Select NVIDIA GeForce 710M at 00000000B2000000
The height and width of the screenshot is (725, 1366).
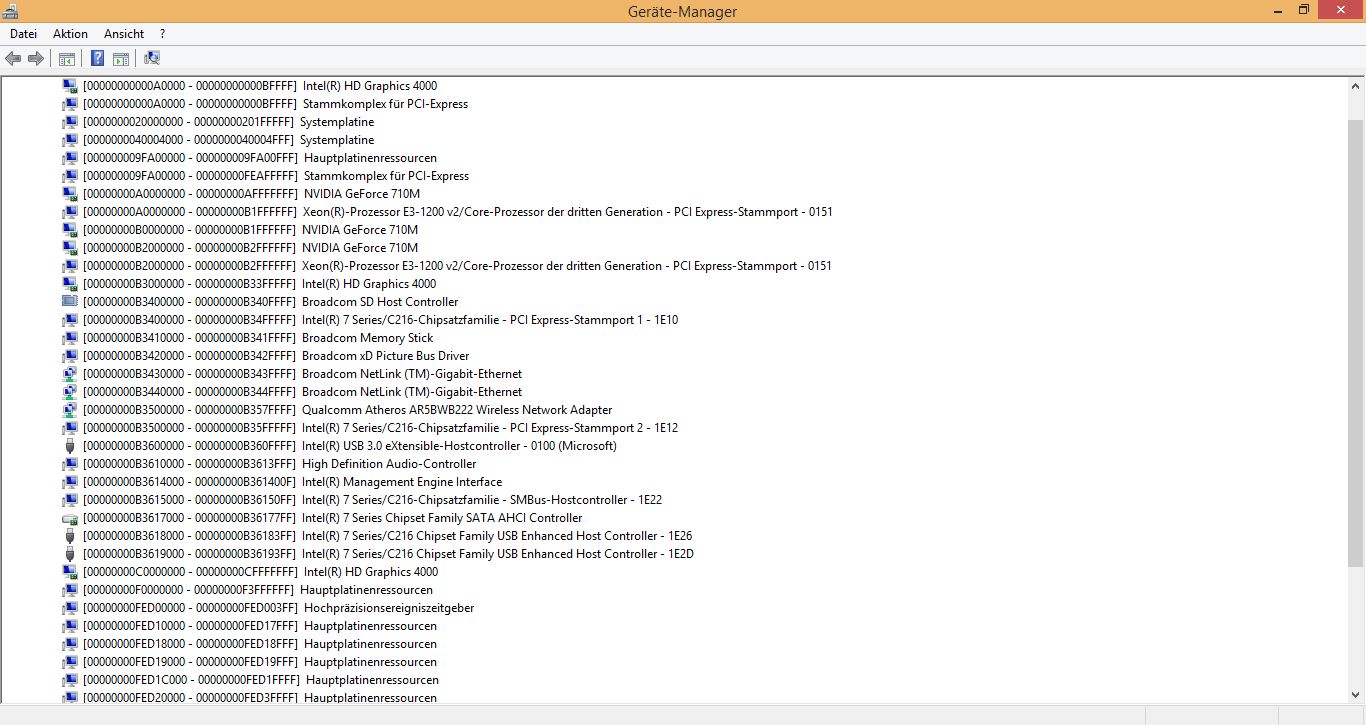click(x=250, y=247)
